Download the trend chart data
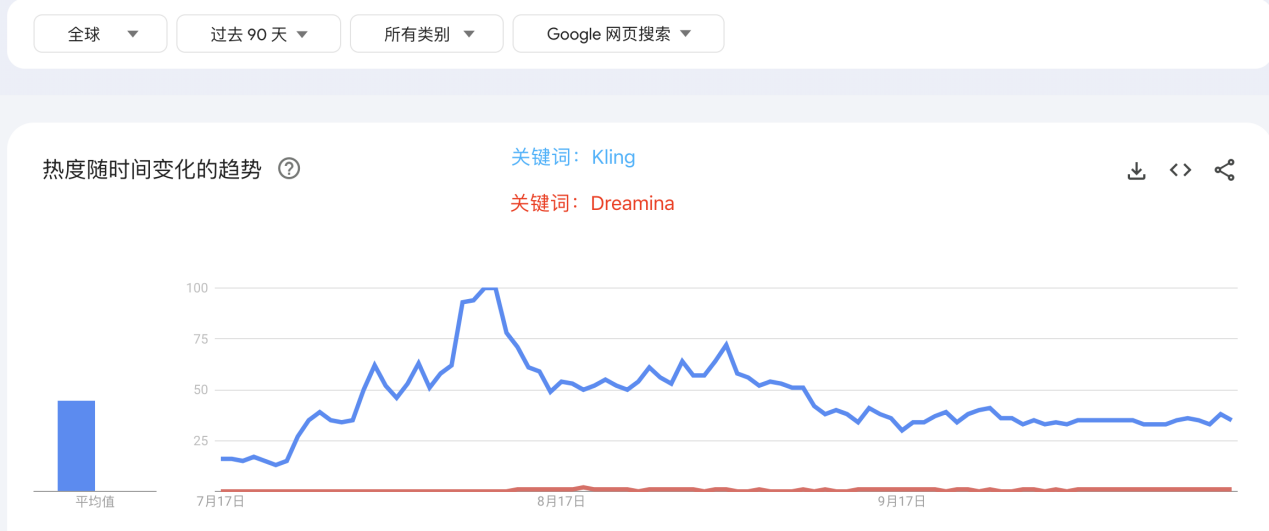The image size is (1269, 531). click(x=1136, y=171)
